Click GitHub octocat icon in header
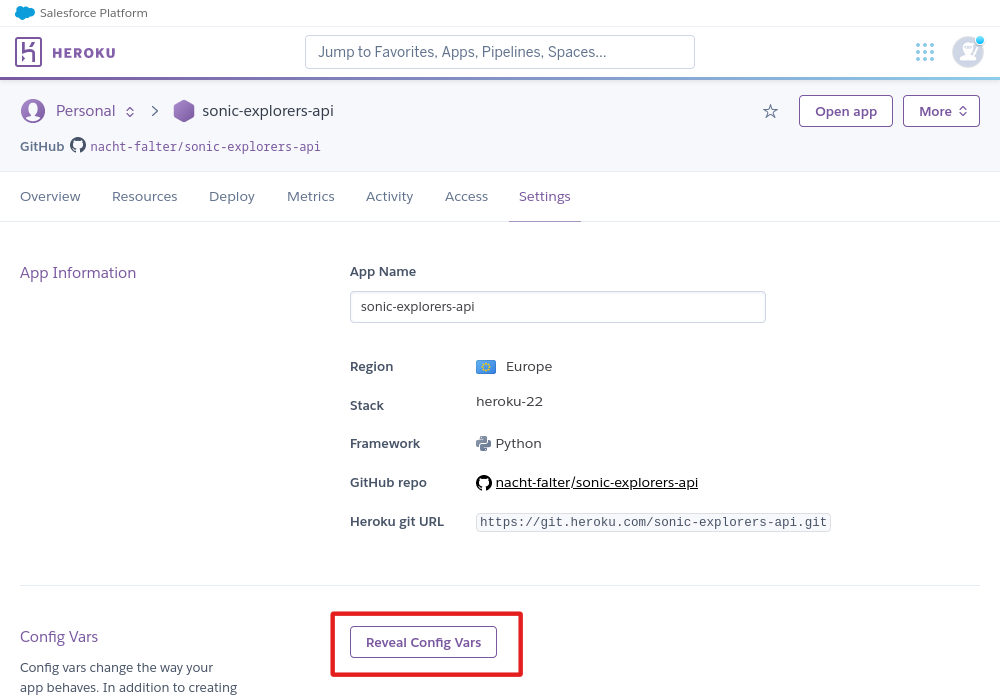 coord(78,145)
